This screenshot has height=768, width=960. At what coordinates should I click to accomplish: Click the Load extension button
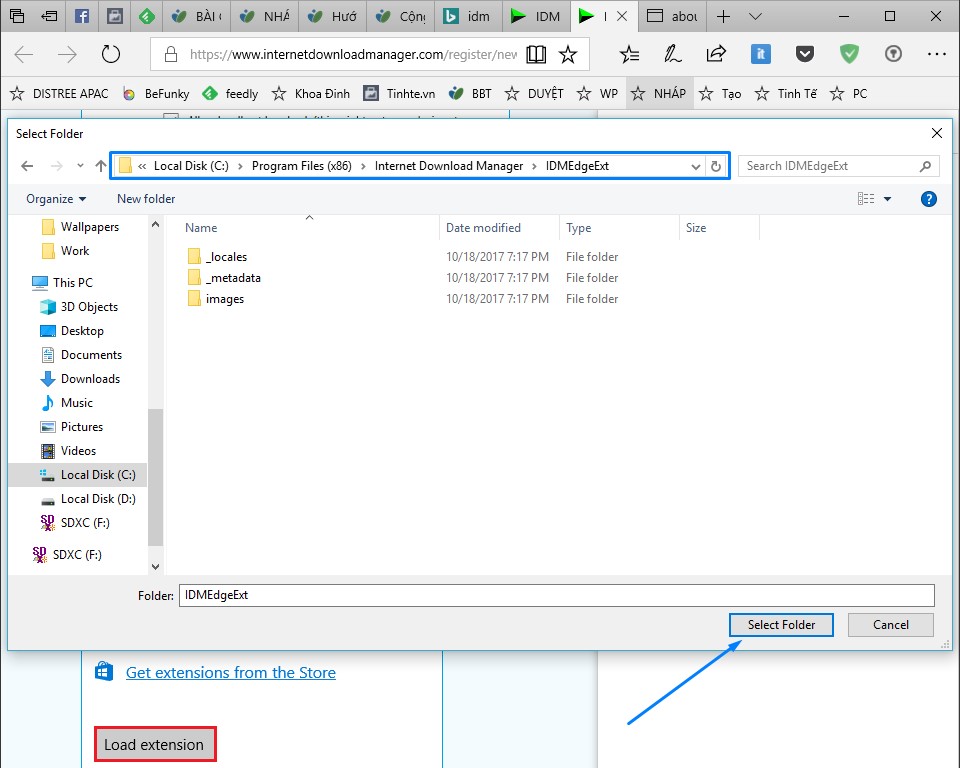[x=155, y=744]
